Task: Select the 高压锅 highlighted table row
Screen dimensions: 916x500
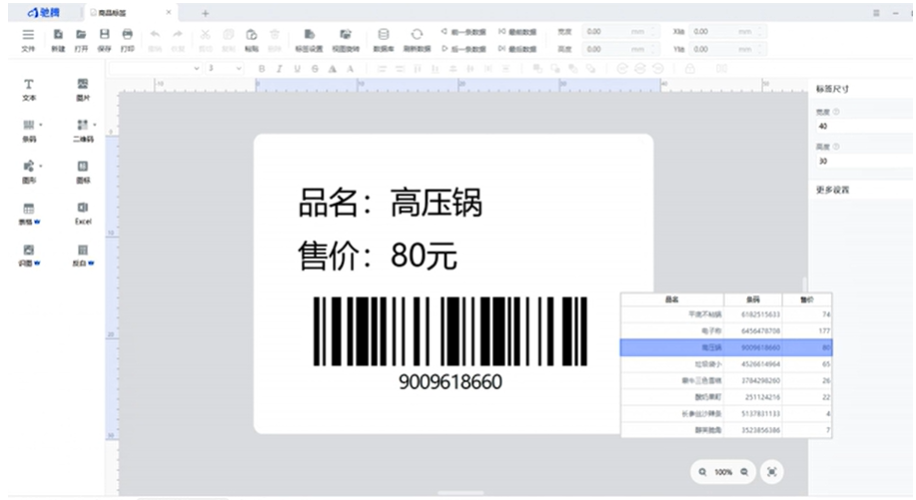Action: (726, 348)
